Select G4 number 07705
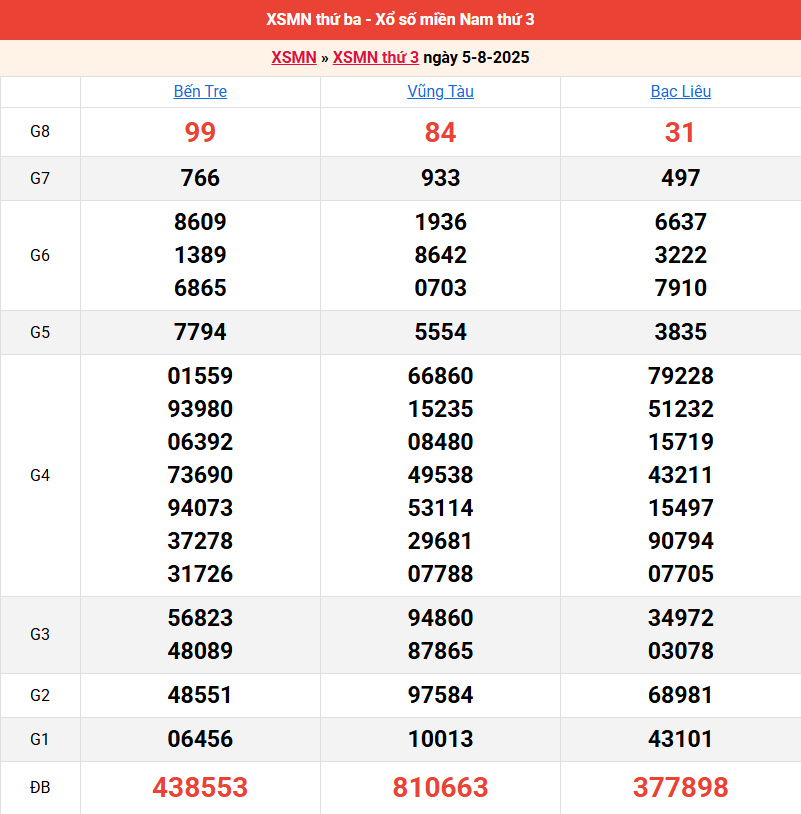This screenshot has width=801, height=814. [681, 574]
